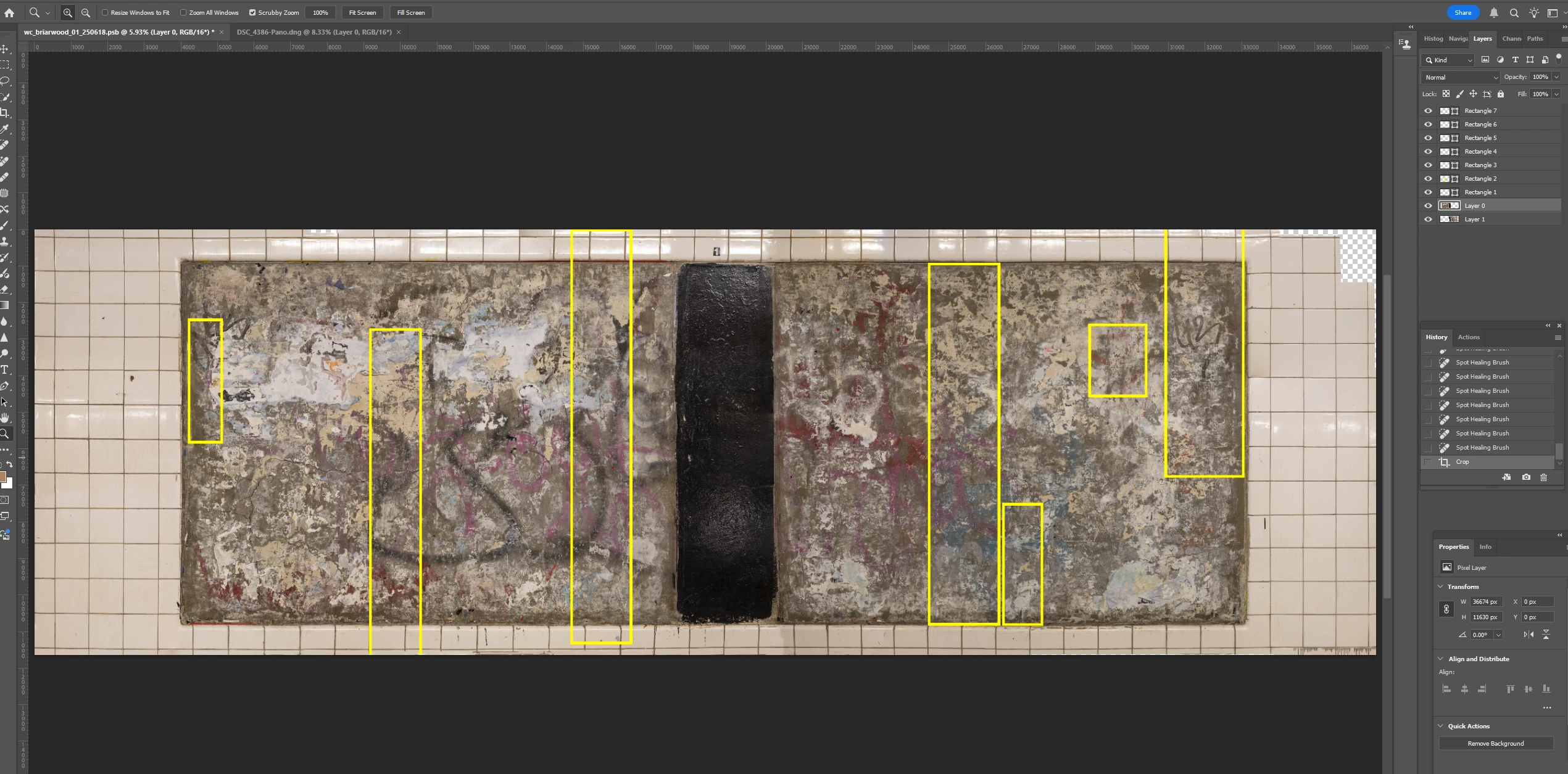
Task: Hide the Rectangle 7 layer
Action: click(1428, 111)
